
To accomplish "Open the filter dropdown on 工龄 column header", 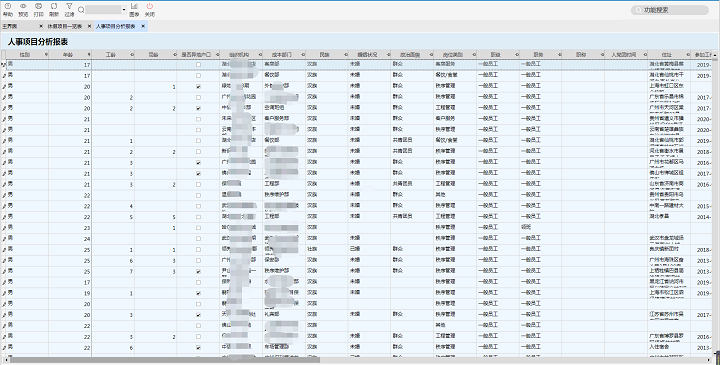I will 132,55.
